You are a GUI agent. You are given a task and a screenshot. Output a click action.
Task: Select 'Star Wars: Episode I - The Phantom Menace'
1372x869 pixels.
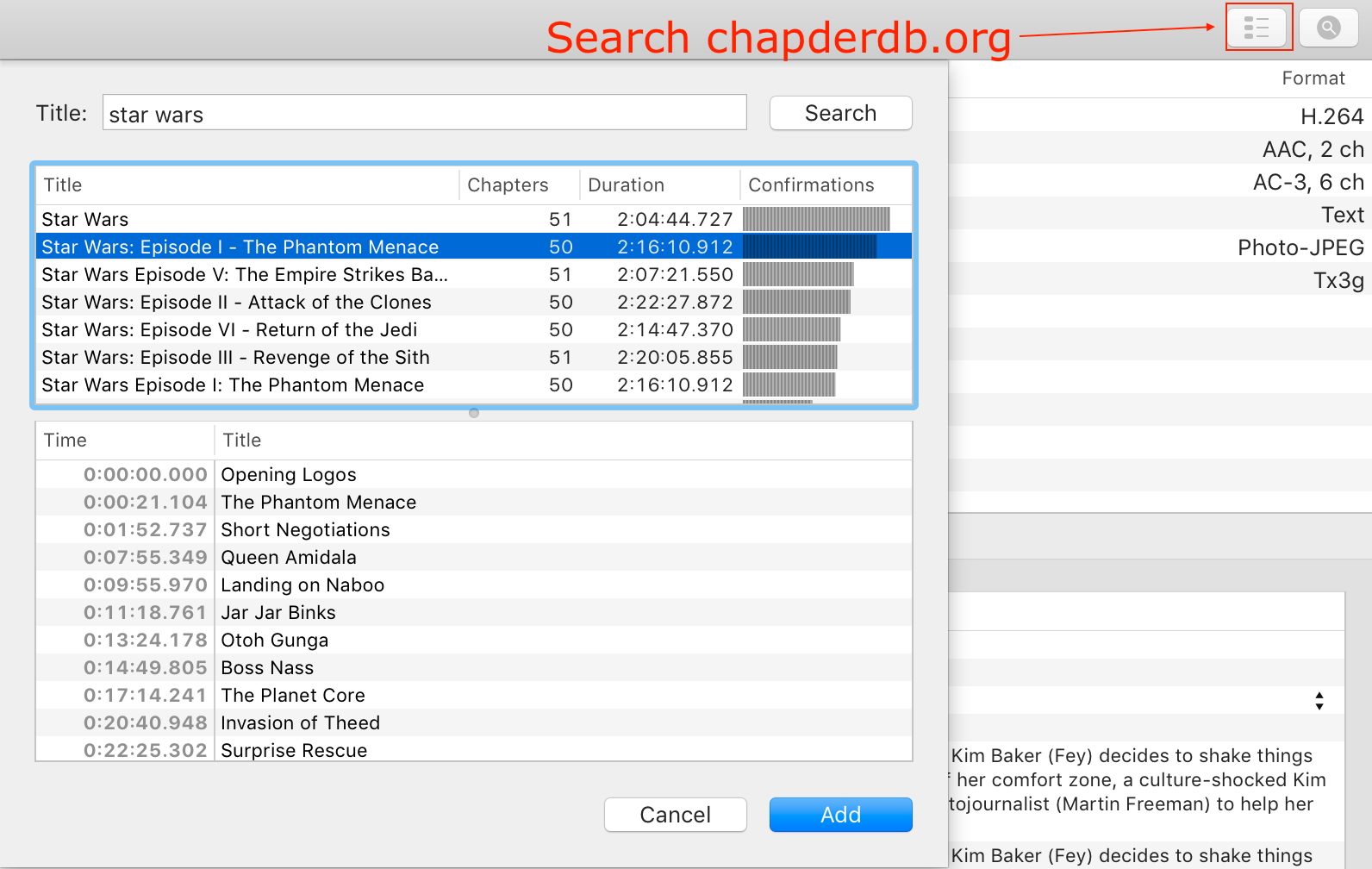(x=474, y=247)
